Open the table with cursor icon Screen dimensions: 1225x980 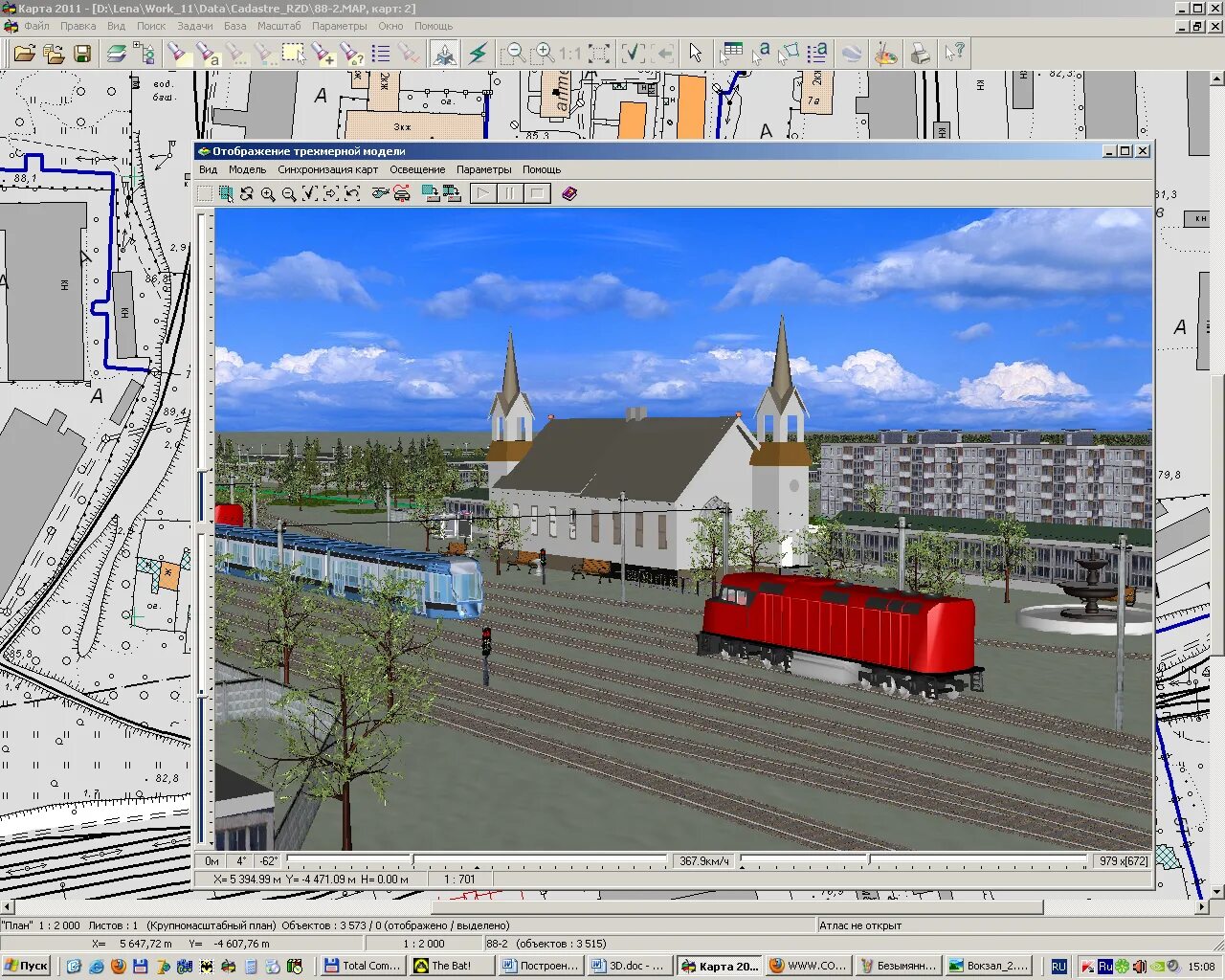(731, 54)
